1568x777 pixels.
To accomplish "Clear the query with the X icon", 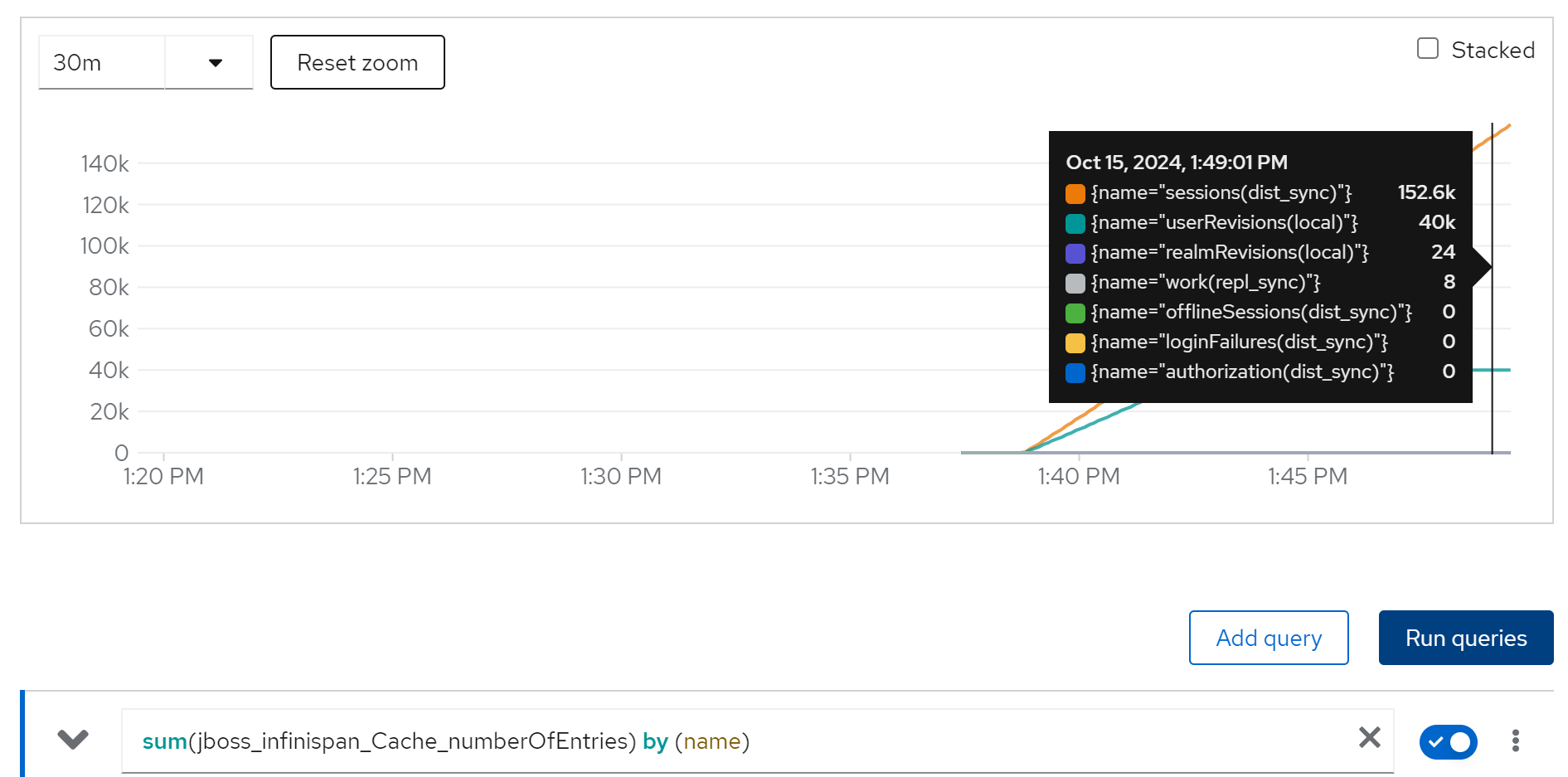I will pyautogui.click(x=1369, y=737).
